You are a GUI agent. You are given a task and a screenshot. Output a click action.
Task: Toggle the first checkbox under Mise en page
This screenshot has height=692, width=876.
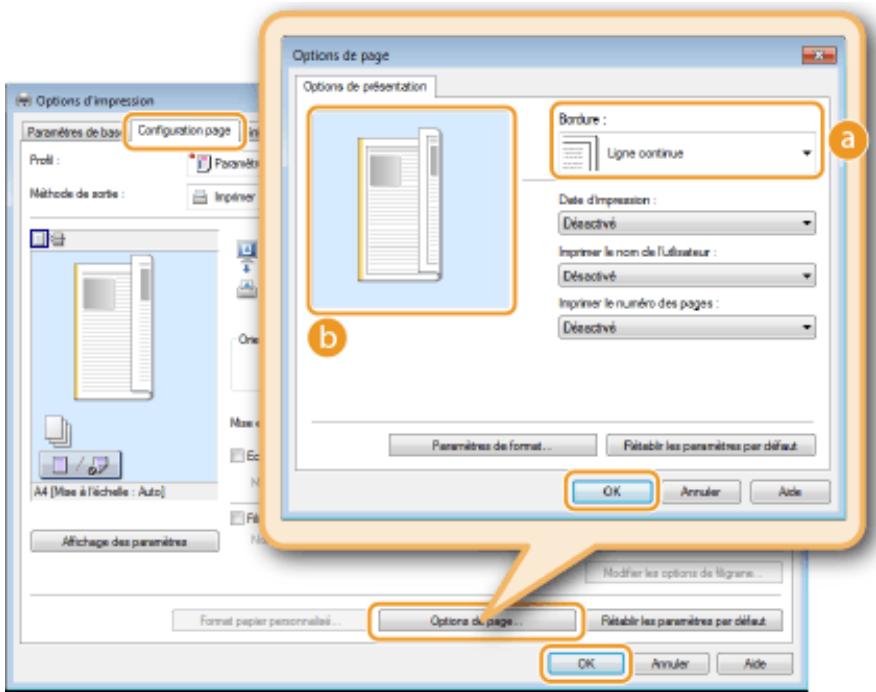click(237, 456)
